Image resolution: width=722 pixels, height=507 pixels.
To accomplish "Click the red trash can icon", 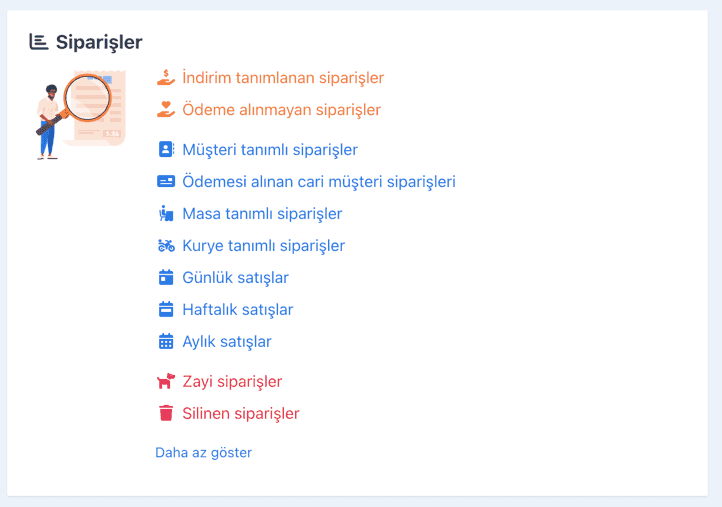I will 166,413.
